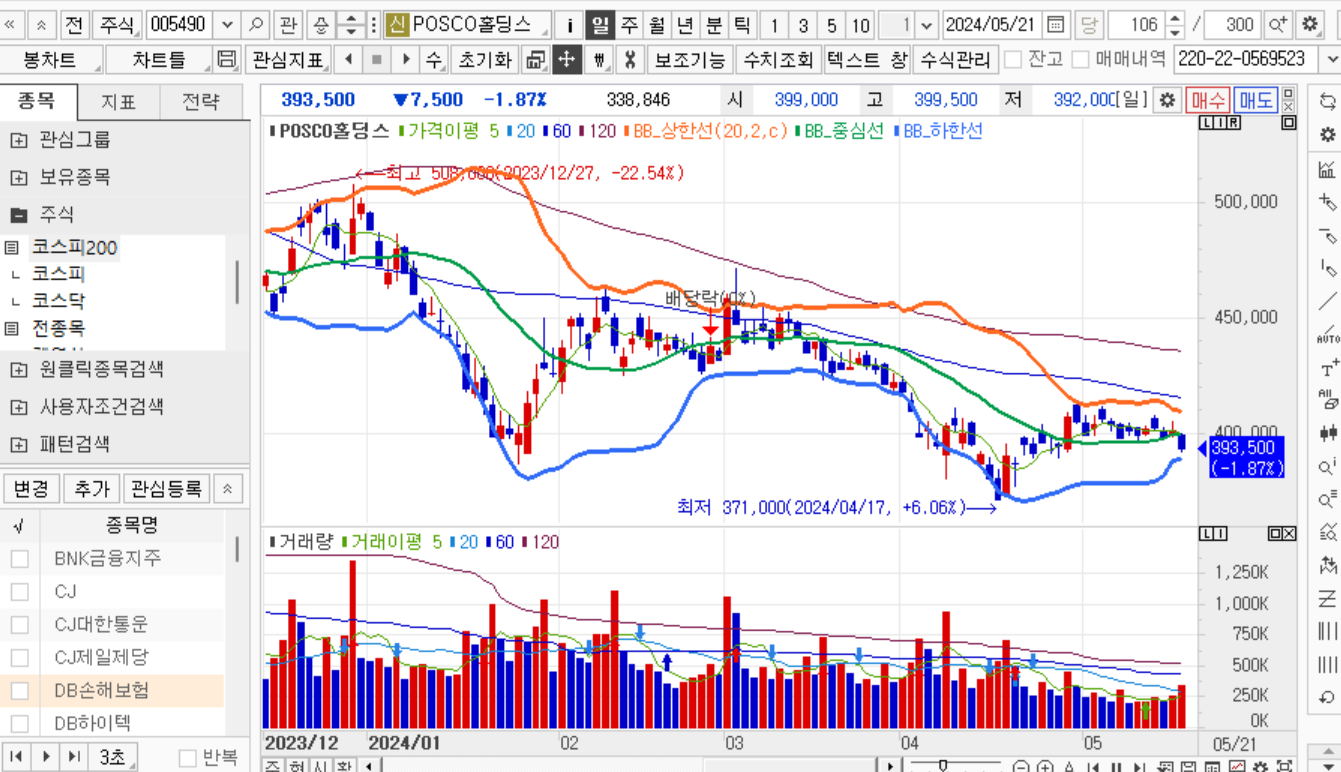Click the save chart layout disk icon

tap(227, 60)
